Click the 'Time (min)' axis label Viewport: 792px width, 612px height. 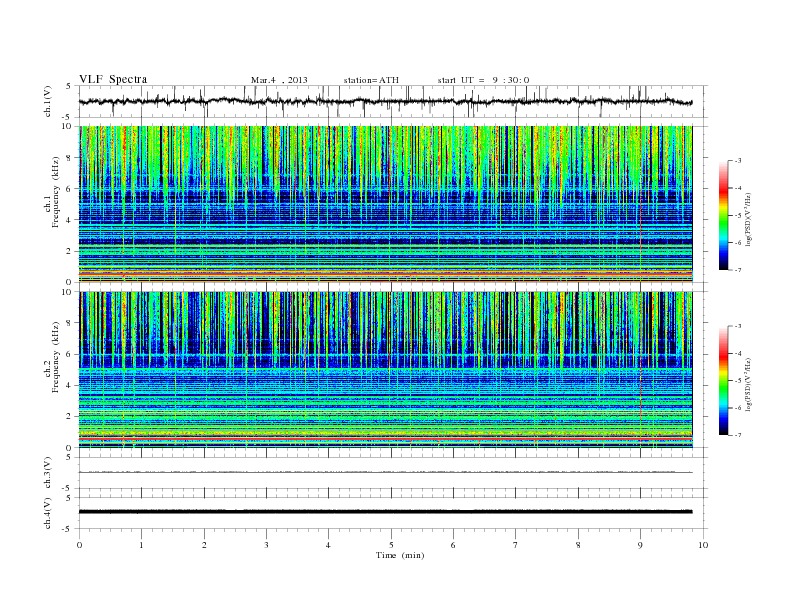click(x=400, y=555)
